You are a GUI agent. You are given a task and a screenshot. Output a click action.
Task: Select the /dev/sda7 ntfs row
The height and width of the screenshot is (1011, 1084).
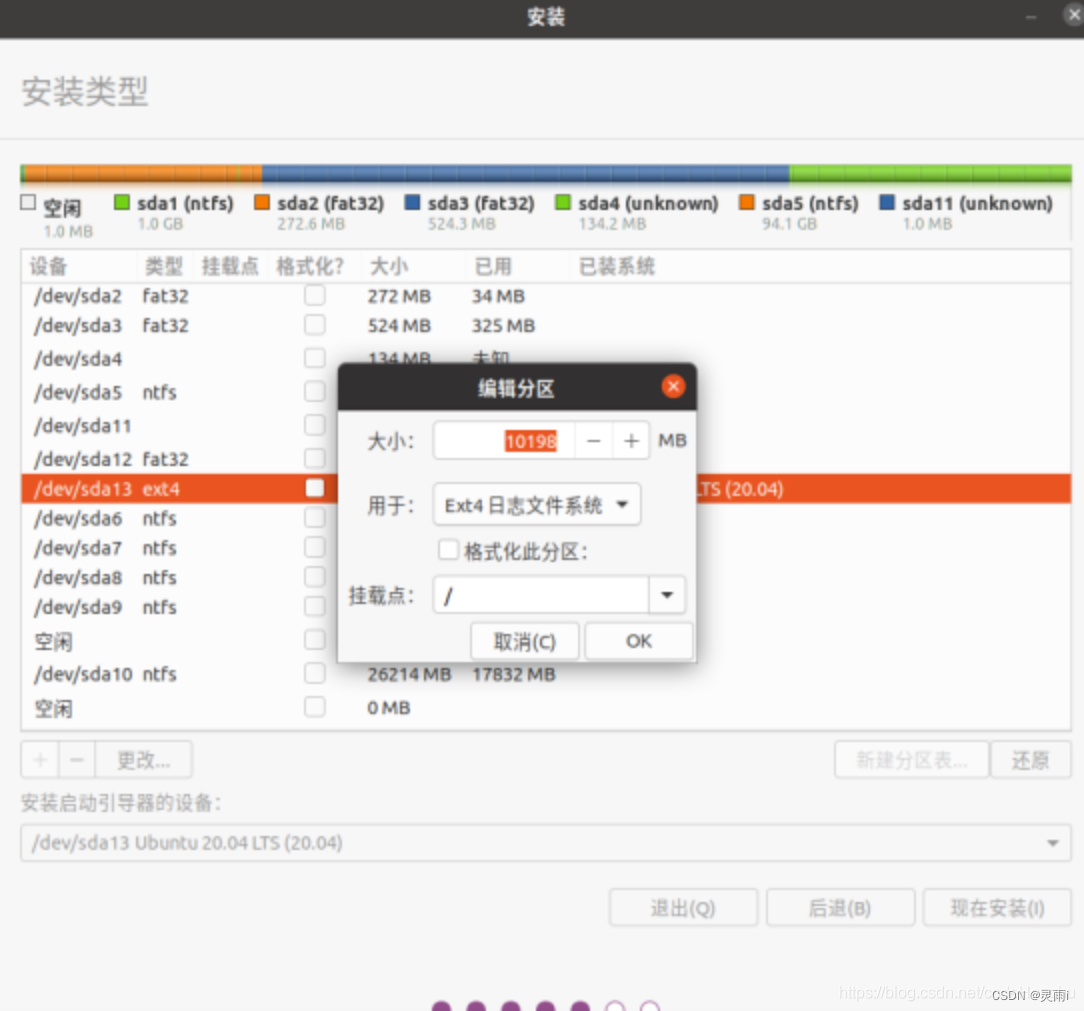(180, 548)
